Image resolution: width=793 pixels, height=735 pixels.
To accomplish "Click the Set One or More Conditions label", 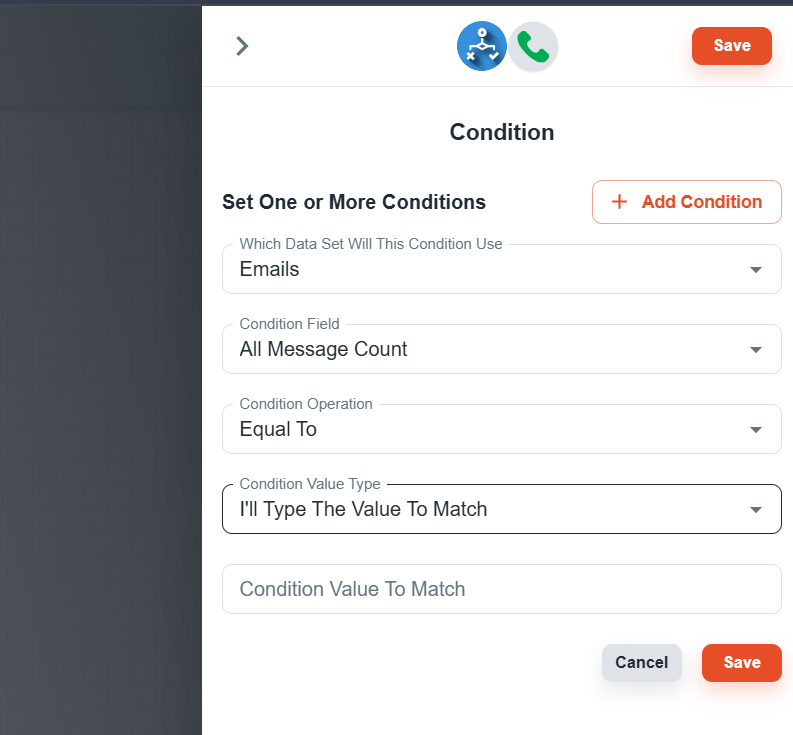I will [354, 202].
